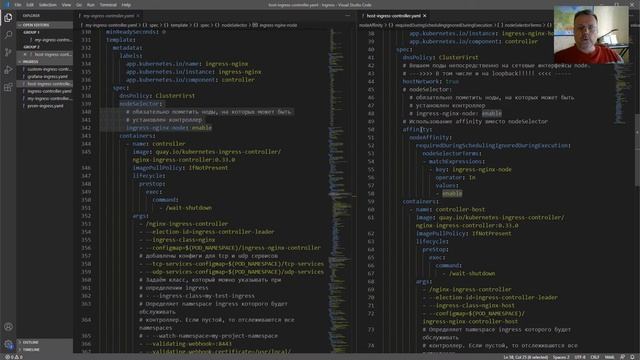640x360 pixels.
Task: Click 'operator: In' line in right editor
Action: (x=455, y=178)
